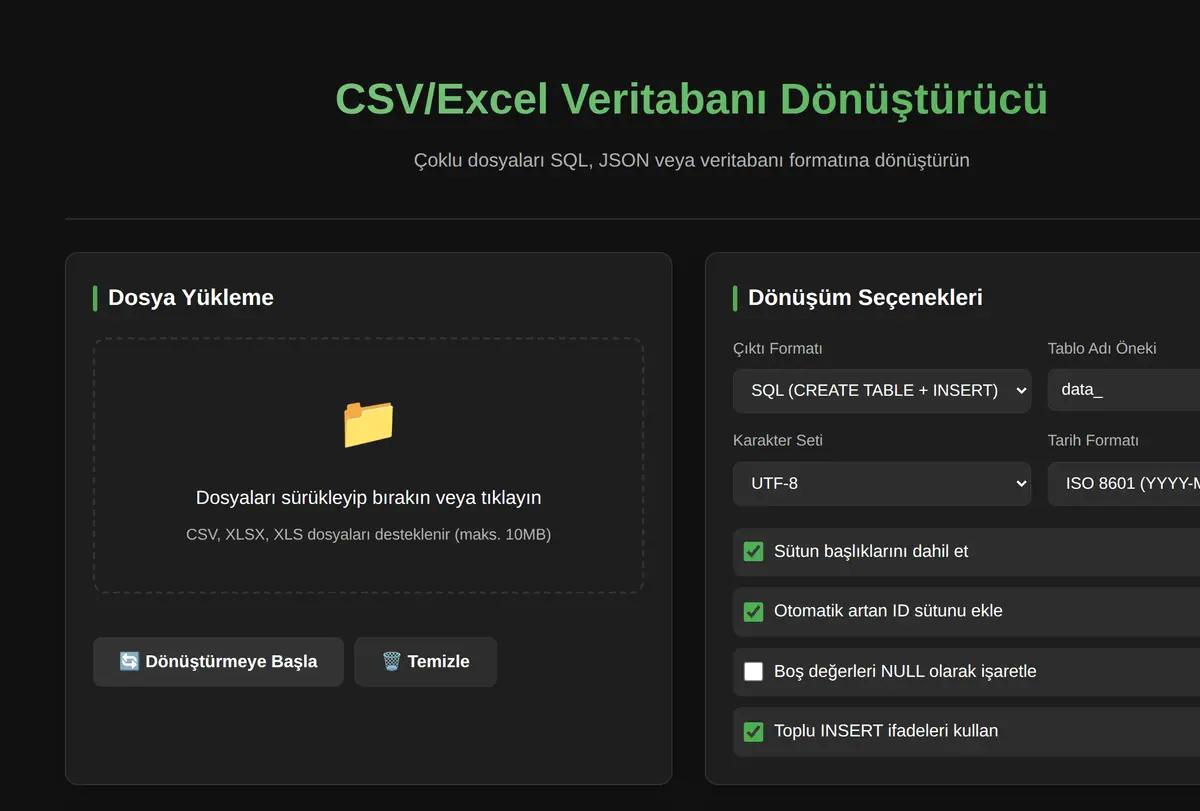
Task: Uncheck Sütun başlıklarını dahil et checkbox
Action: click(754, 551)
